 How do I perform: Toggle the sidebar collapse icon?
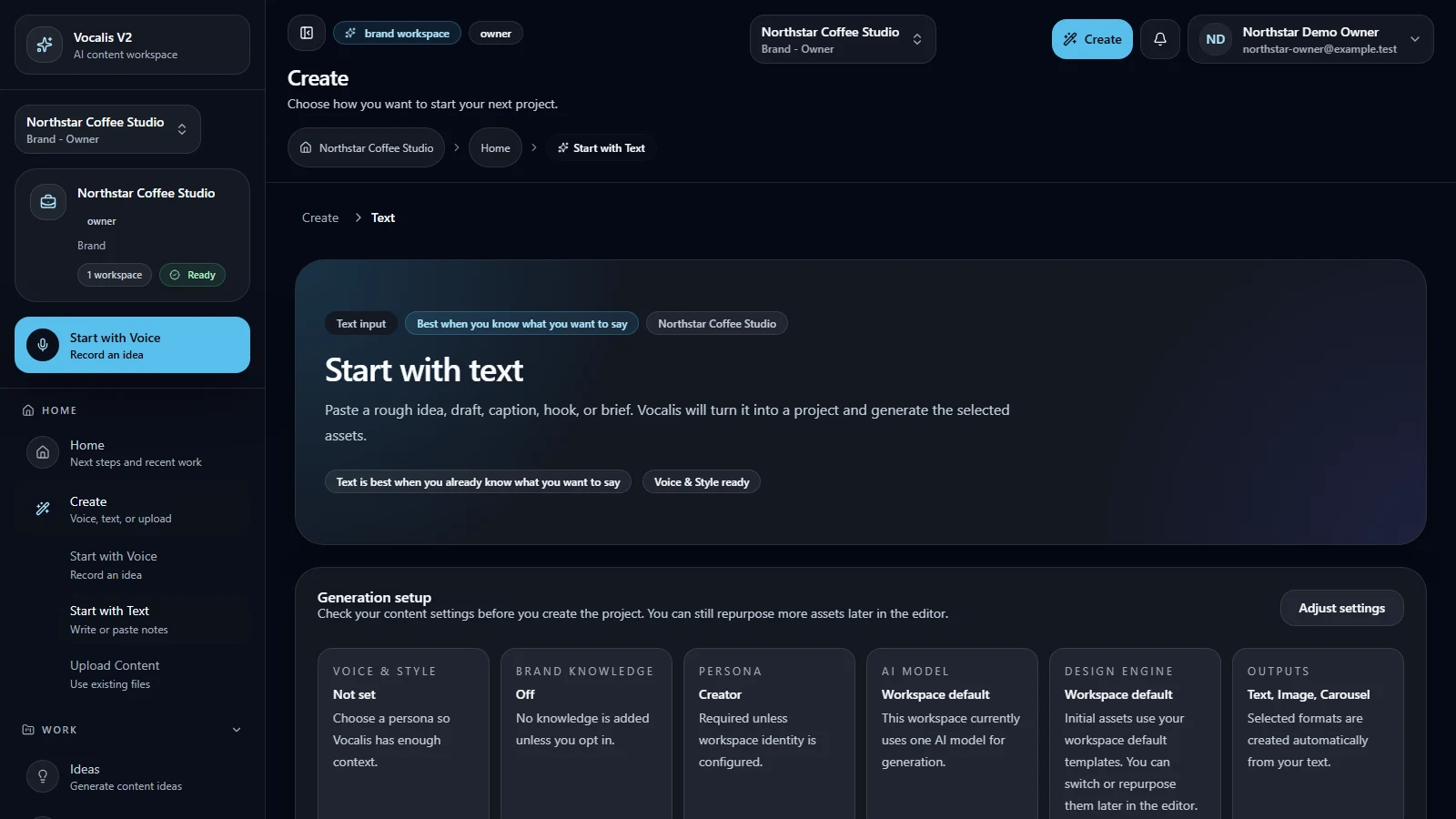(x=307, y=33)
